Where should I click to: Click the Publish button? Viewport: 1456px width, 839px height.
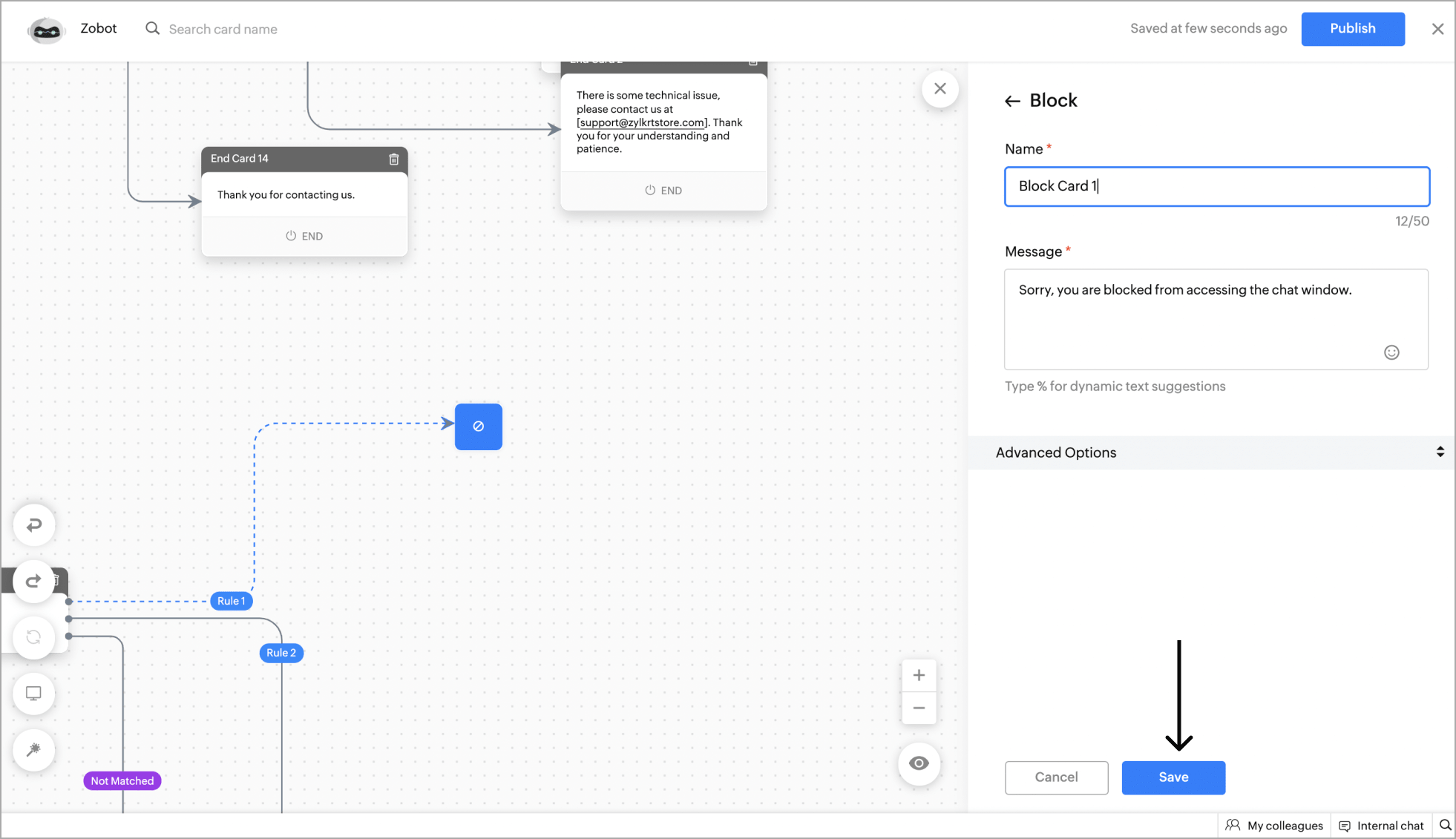coord(1352,29)
